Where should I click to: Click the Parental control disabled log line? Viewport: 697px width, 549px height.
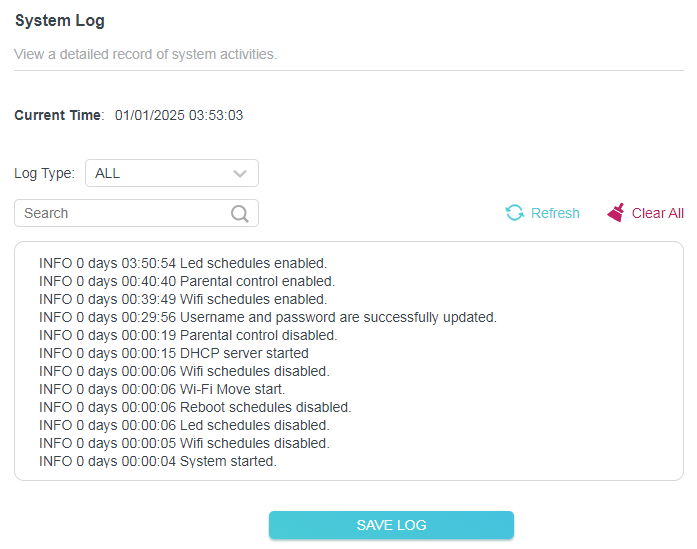[188, 335]
